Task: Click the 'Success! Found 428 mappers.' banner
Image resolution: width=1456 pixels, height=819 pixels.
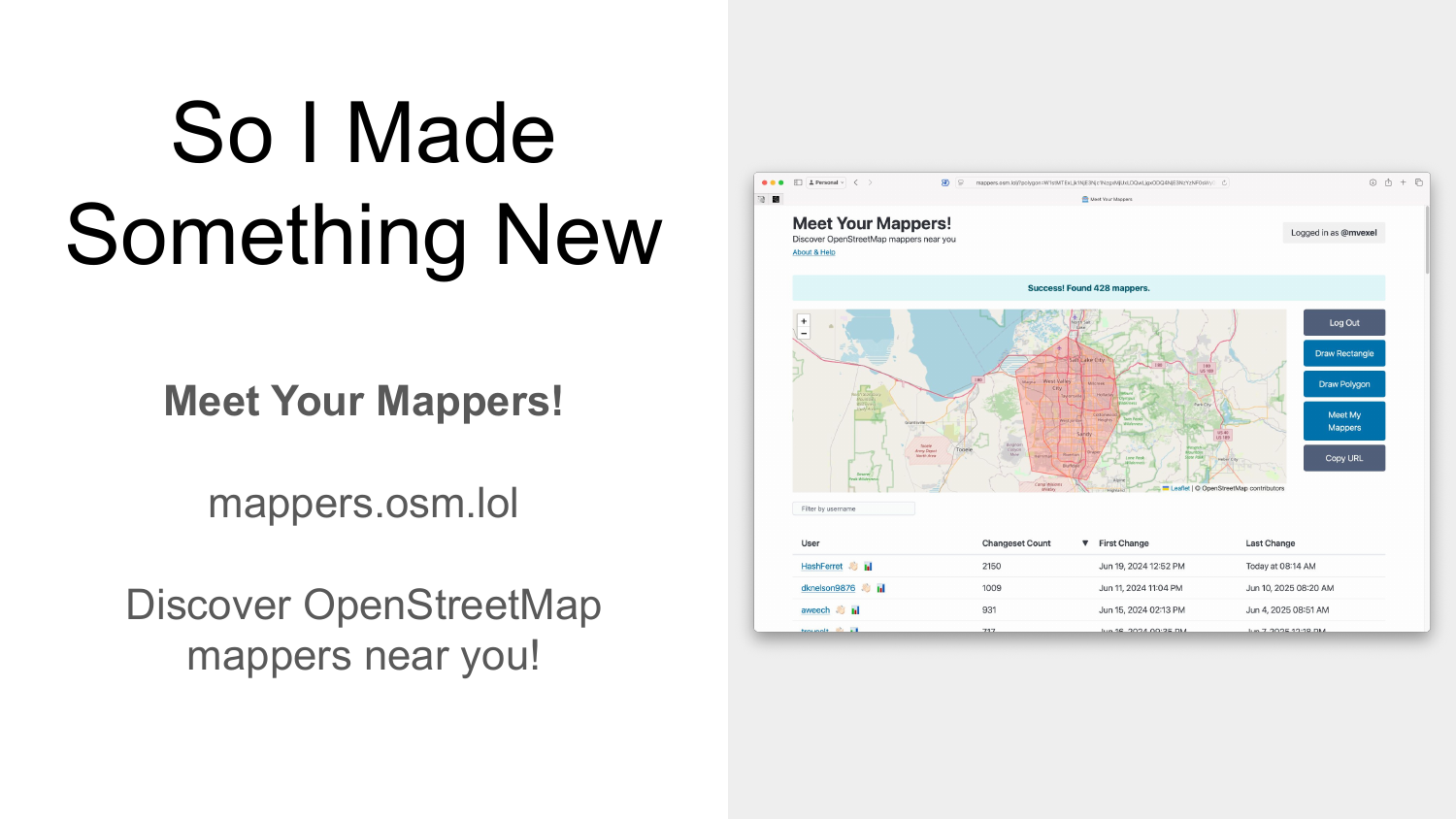Action: pos(1088,288)
